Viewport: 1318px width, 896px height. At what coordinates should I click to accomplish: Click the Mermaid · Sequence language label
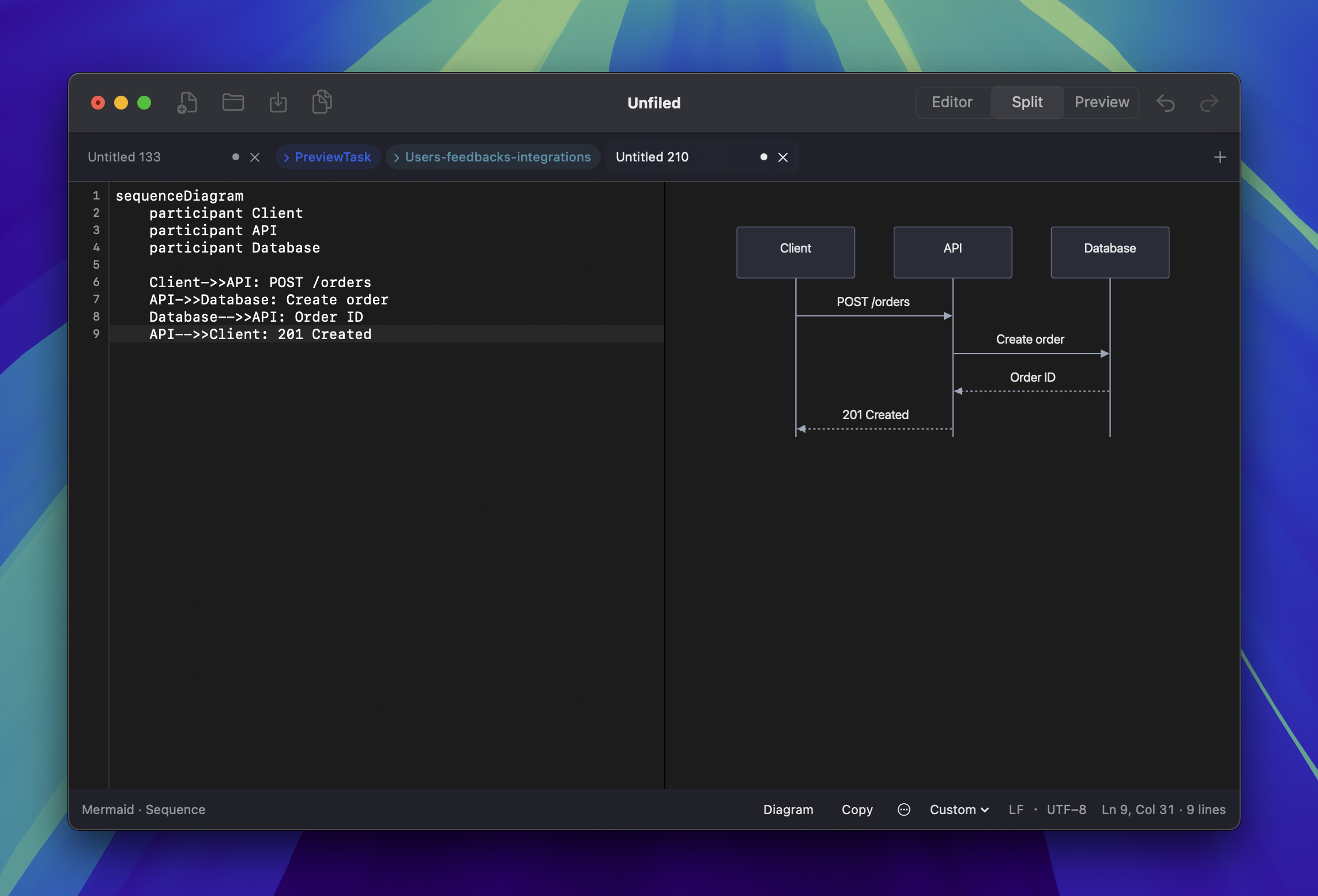(x=144, y=810)
